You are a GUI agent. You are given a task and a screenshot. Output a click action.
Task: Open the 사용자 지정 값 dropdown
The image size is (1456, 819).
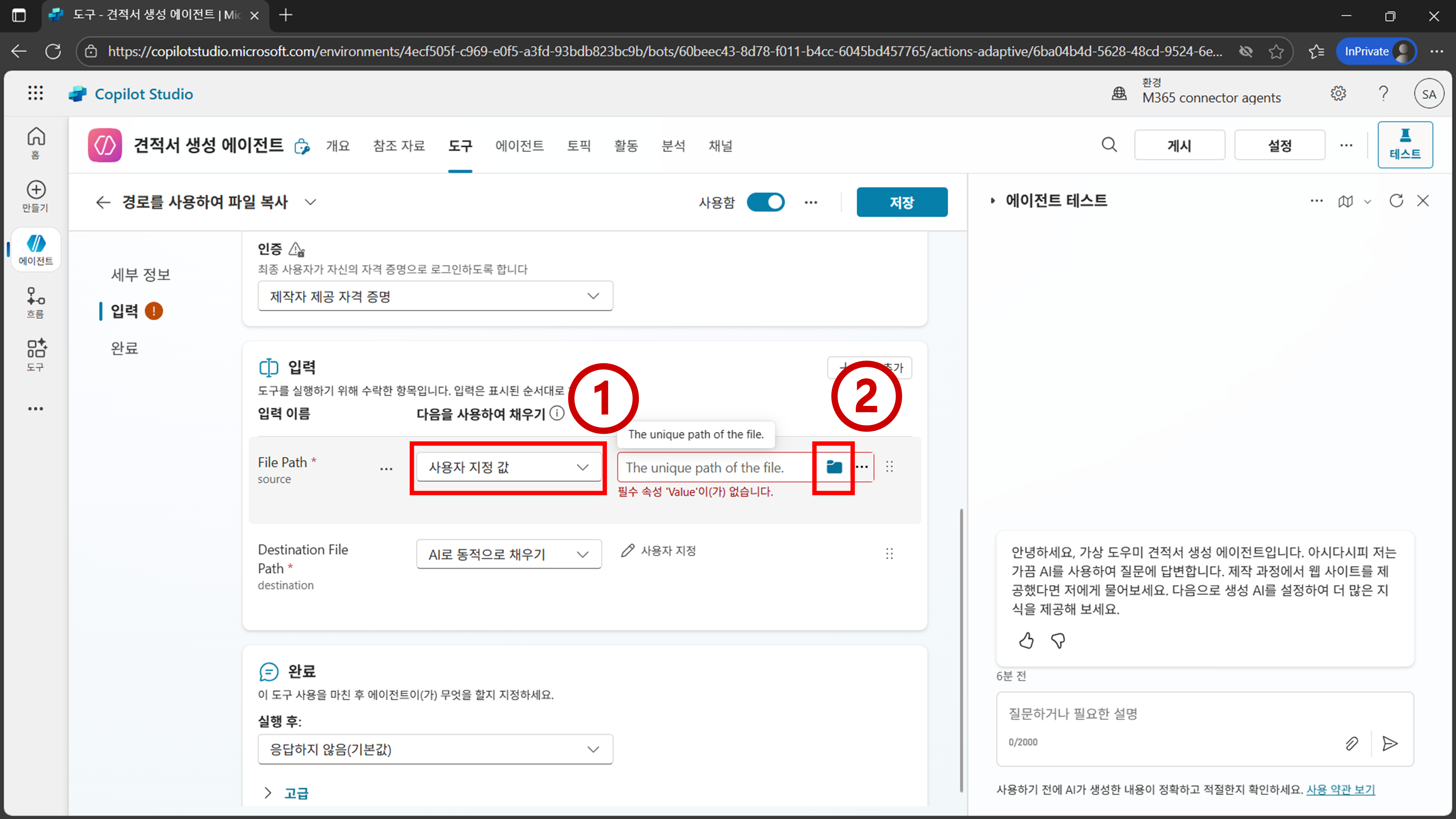[x=508, y=467]
